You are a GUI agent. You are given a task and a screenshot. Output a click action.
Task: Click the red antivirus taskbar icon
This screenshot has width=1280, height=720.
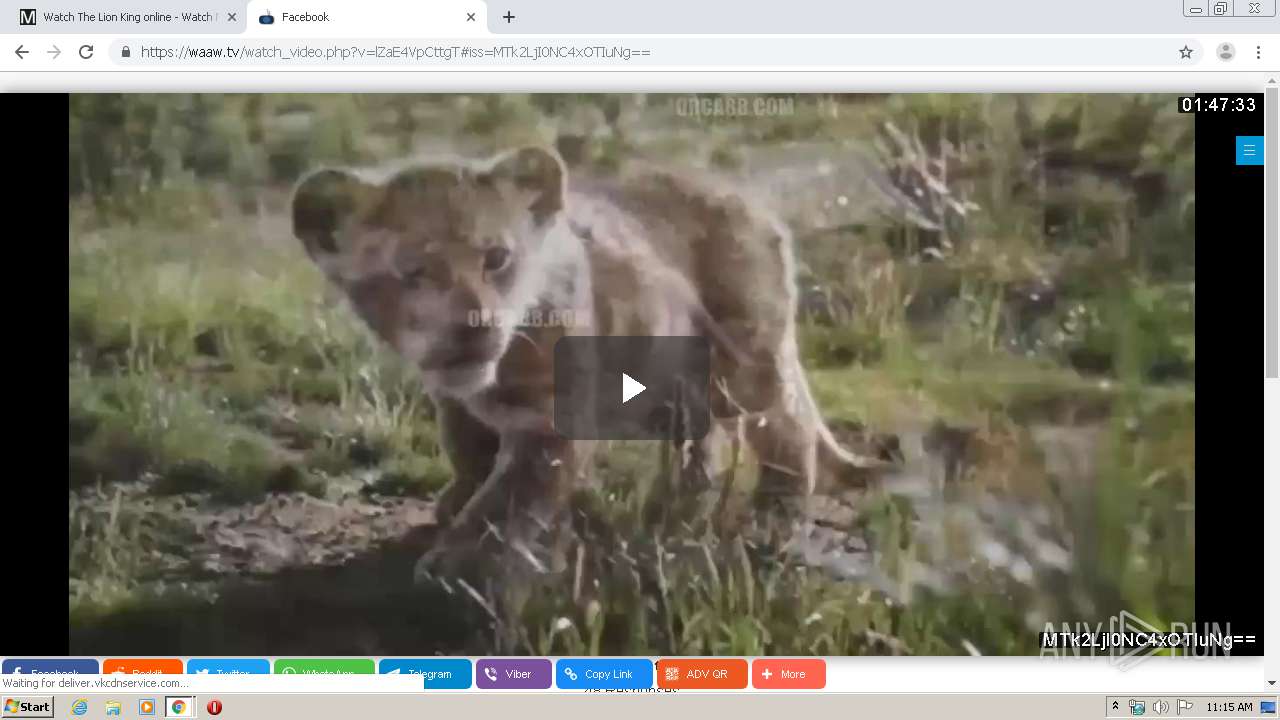click(x=214, y=707)
